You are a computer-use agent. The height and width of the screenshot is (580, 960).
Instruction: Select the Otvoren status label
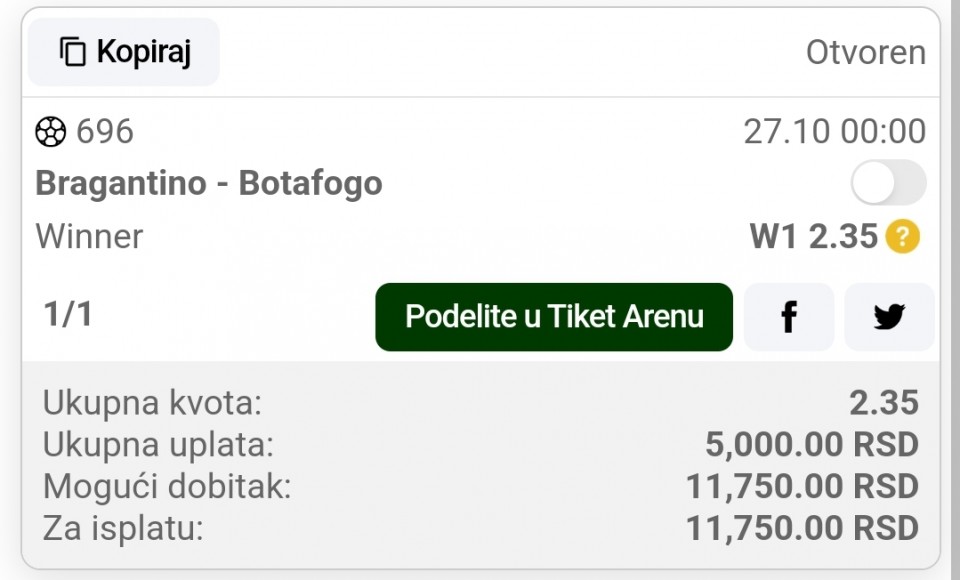[x=866, y=52]
